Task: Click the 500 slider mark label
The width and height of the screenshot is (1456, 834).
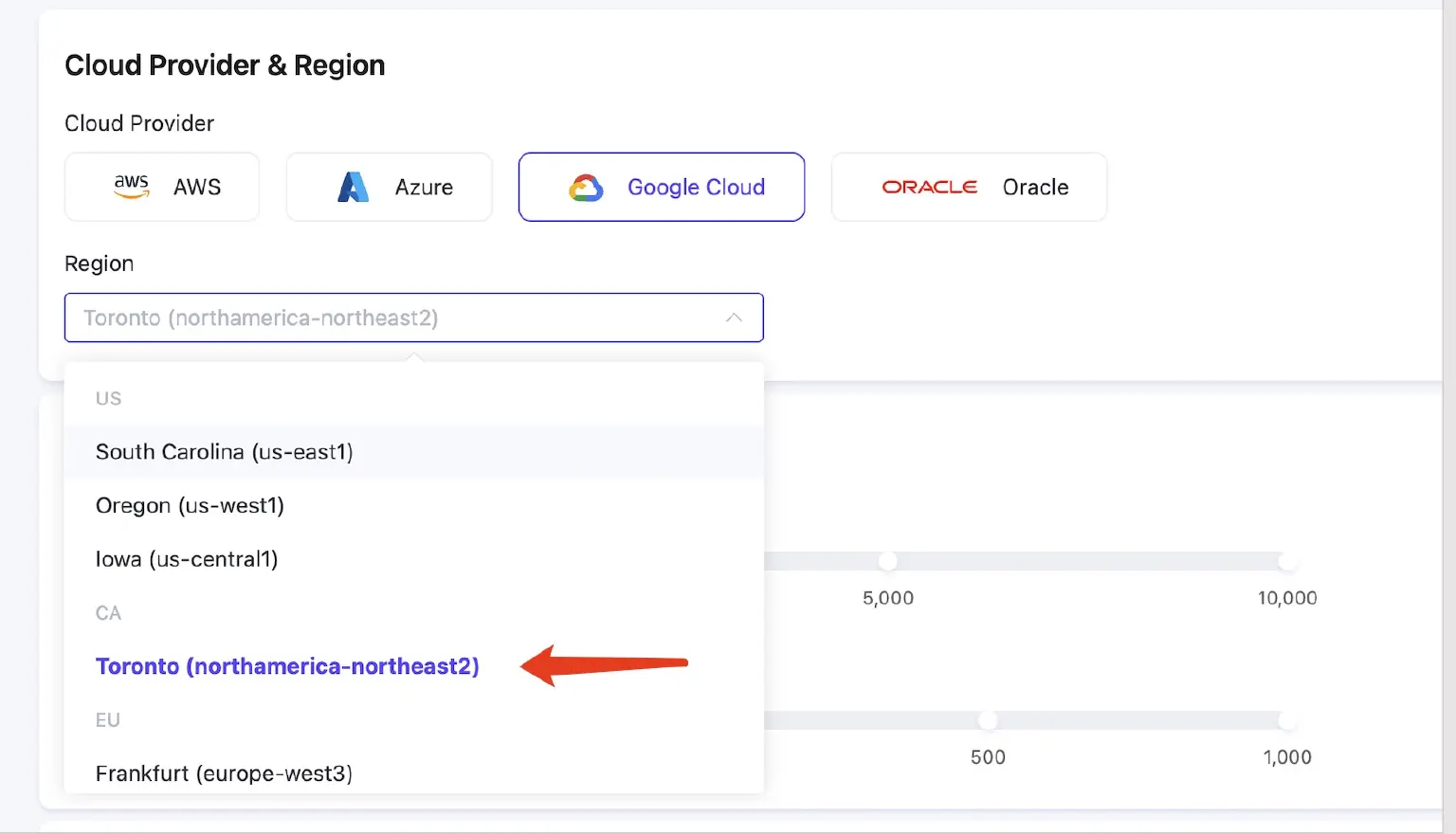Action: pos(988,757)
